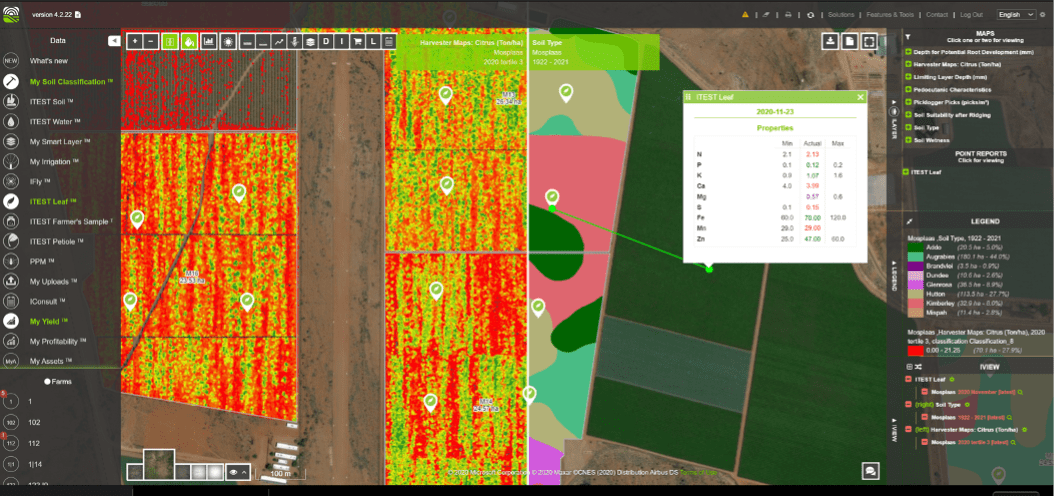Add Harvester Maps: Citrus layer
This screenshot has width=1057, height=496.
pos(909,65)
